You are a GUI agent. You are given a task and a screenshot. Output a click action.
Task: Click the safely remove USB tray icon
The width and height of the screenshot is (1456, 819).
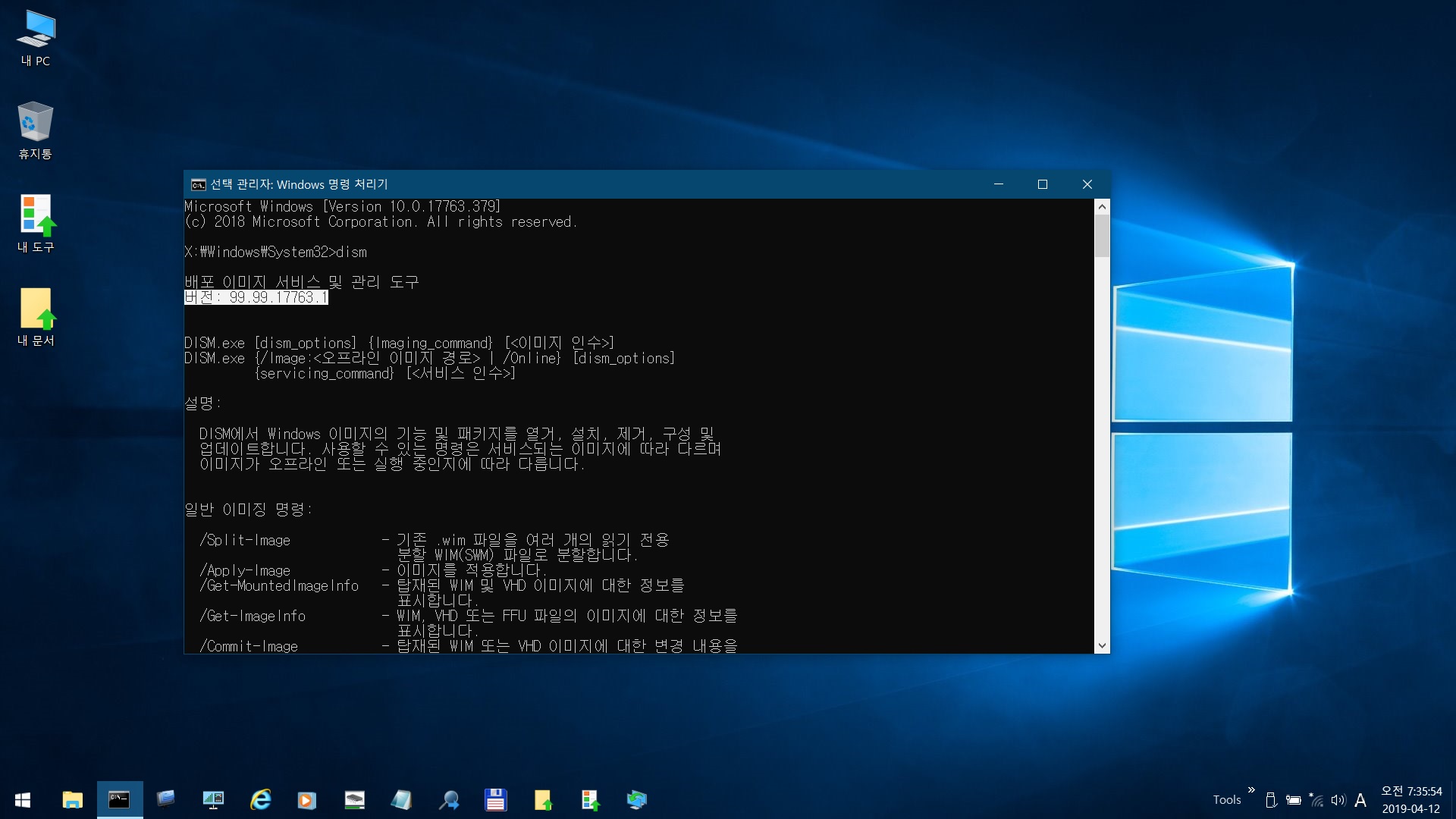pos(1272,800)
